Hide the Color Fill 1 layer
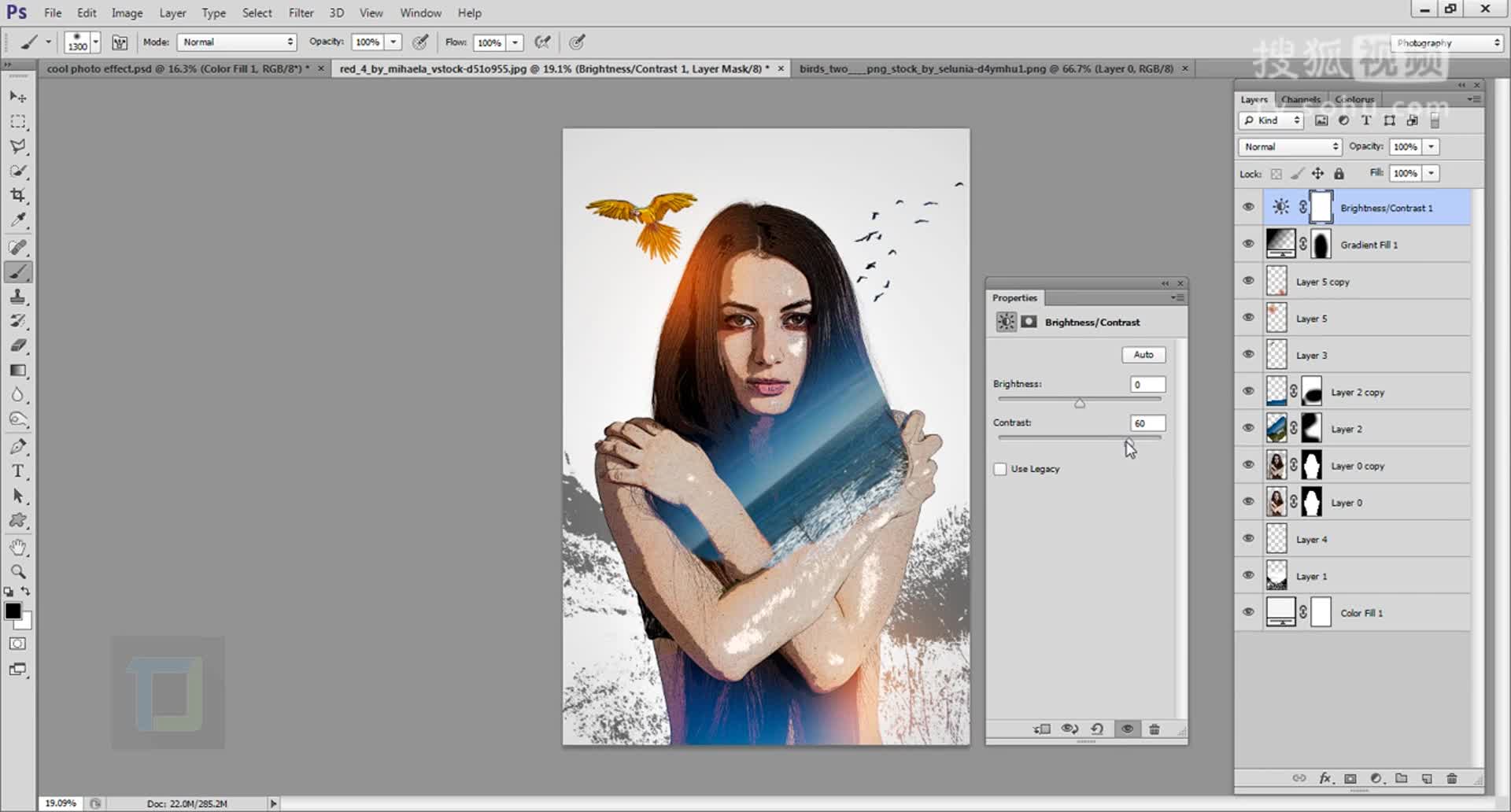 click(x=1248, y=612)
